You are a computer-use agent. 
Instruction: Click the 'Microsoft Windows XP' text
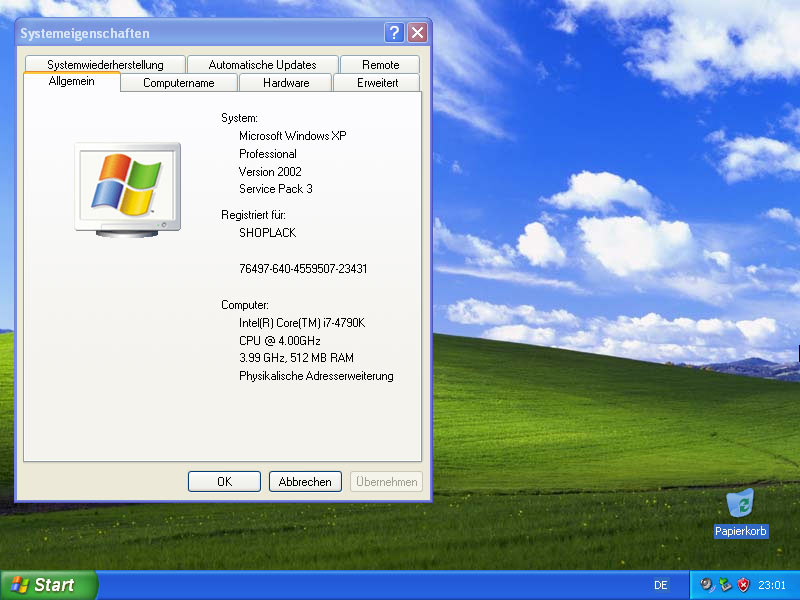point(292,136)
